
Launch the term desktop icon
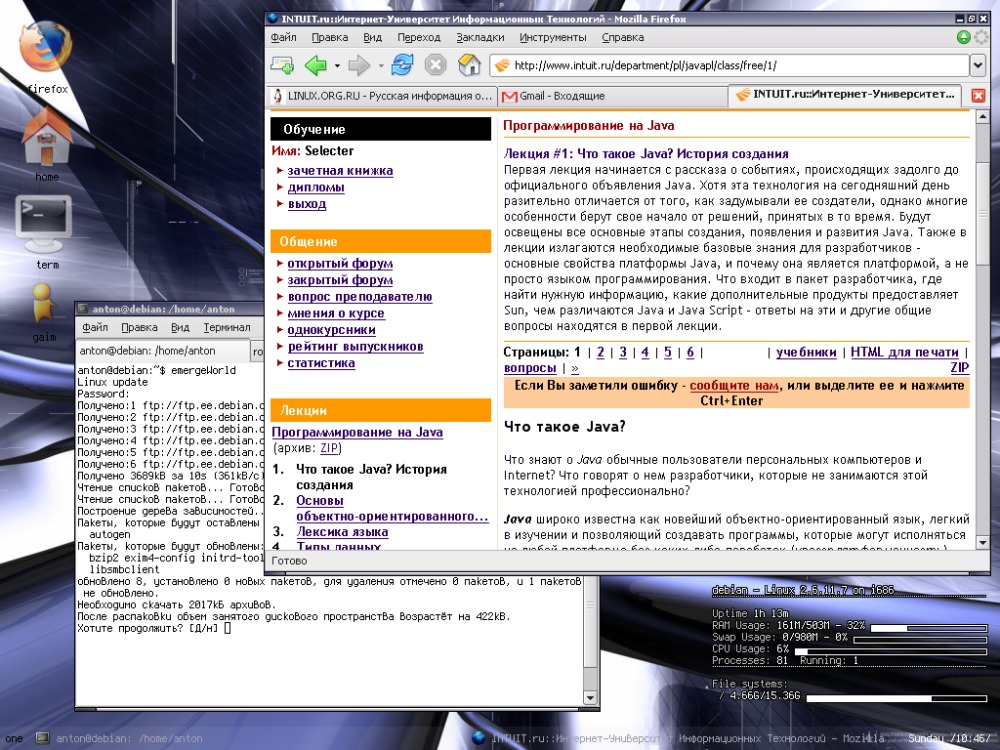pos(43,224)
